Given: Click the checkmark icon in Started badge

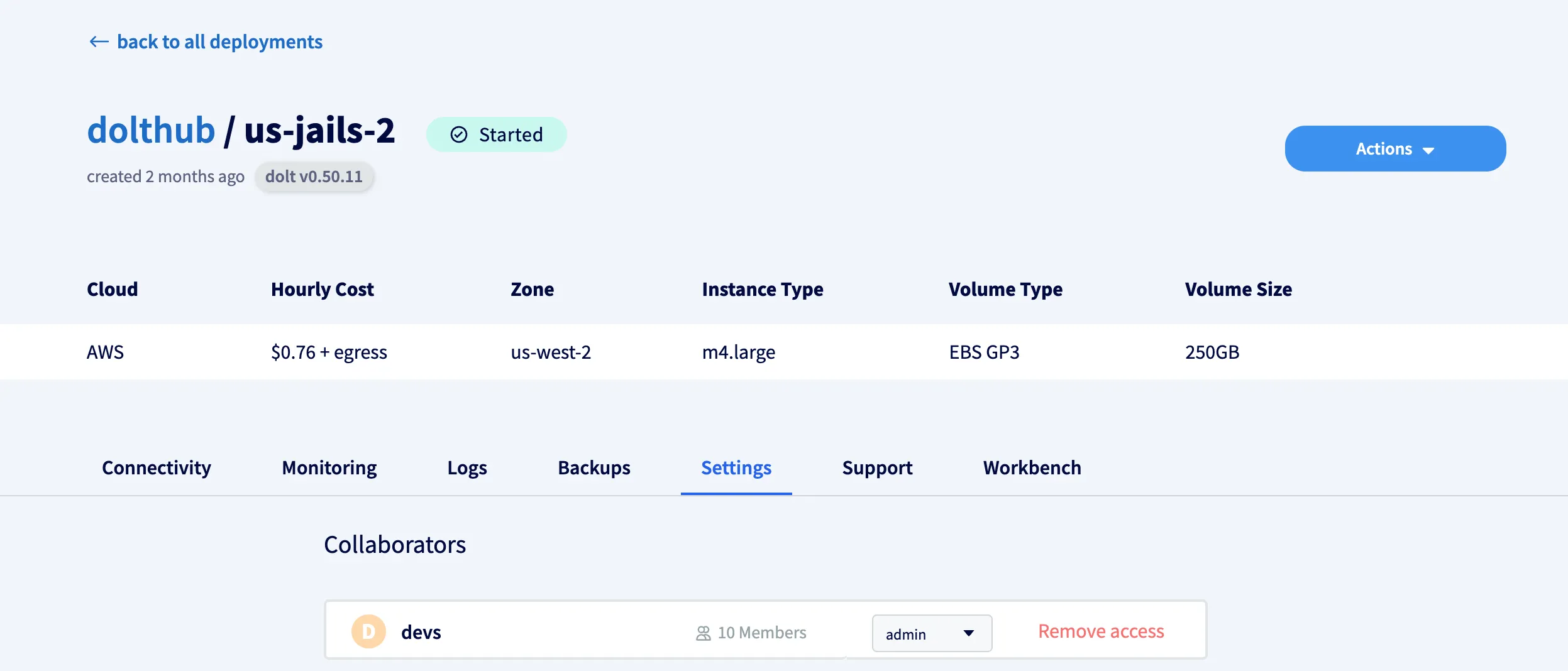Looking at the screenshot, I should tap(460, 134).
